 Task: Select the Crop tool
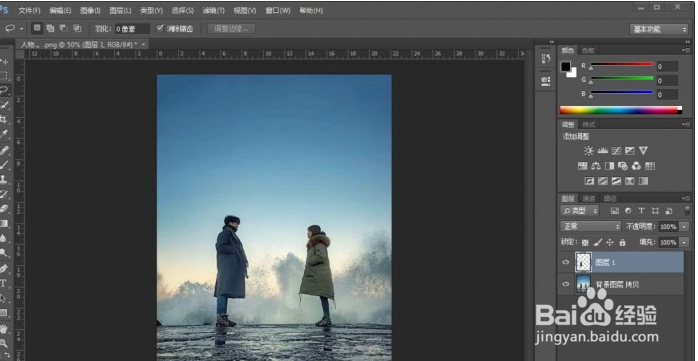tap(4, 120)
